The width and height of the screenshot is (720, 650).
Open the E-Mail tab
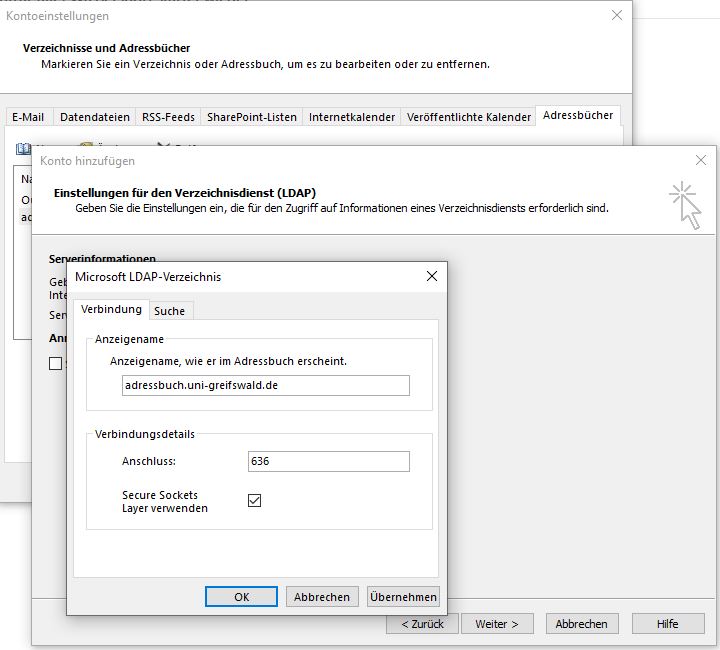[28, 117]
